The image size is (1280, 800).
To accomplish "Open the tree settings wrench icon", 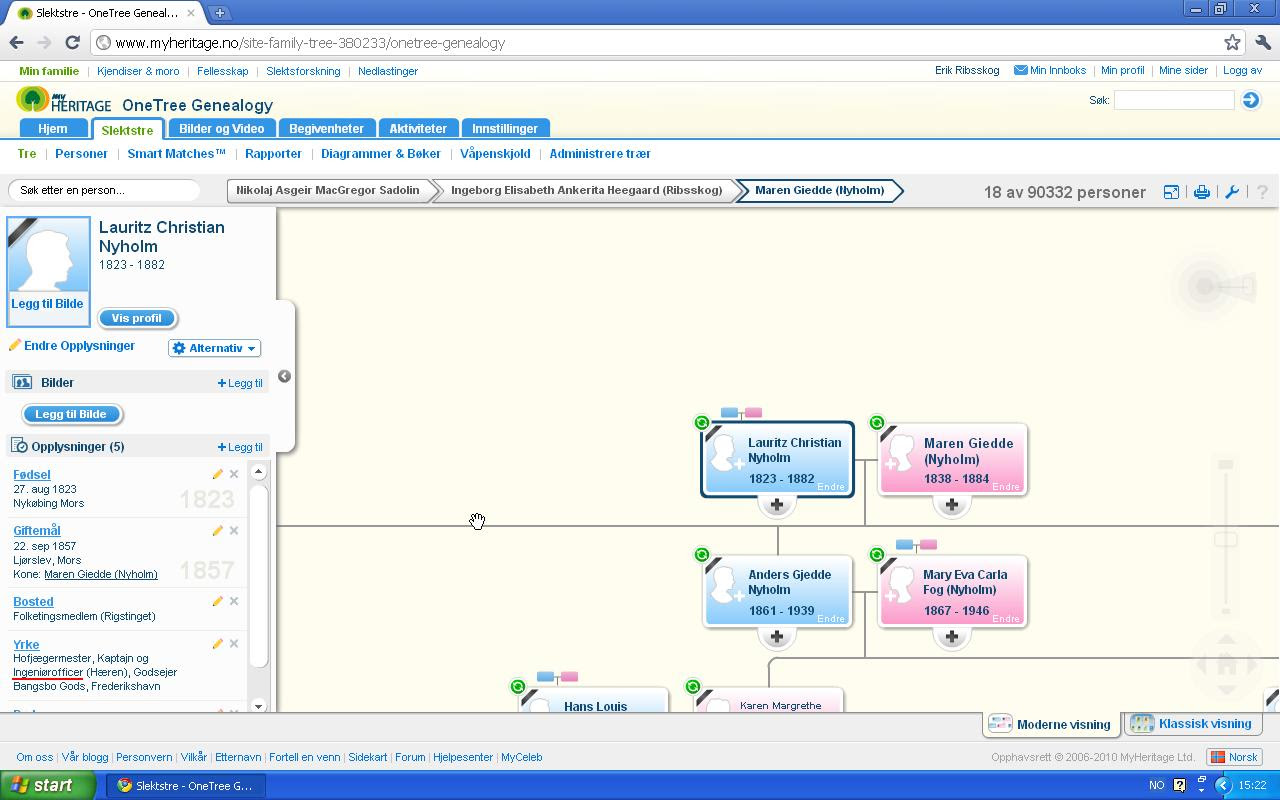I will click(x=1232, y=192).
